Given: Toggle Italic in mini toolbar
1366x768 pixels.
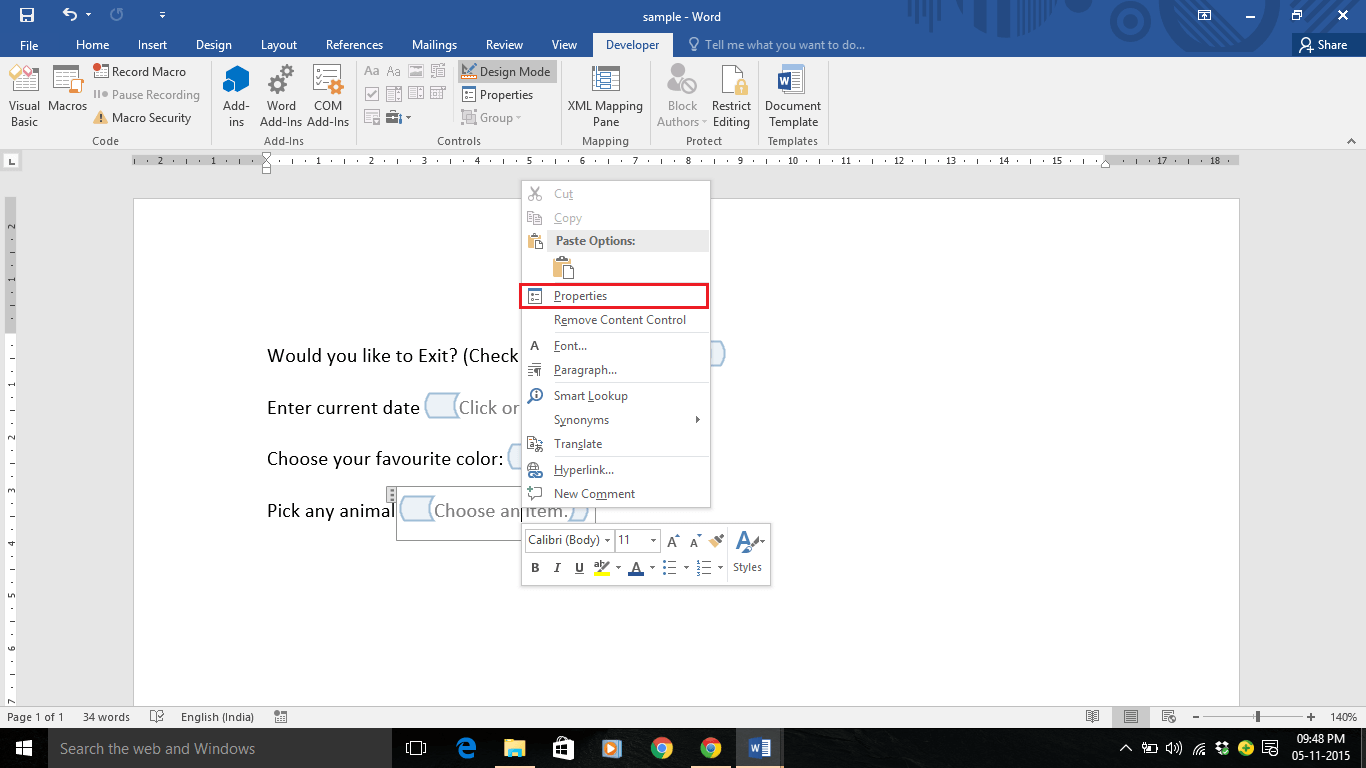Looking at the screenshot, I should tap(557, 567).
